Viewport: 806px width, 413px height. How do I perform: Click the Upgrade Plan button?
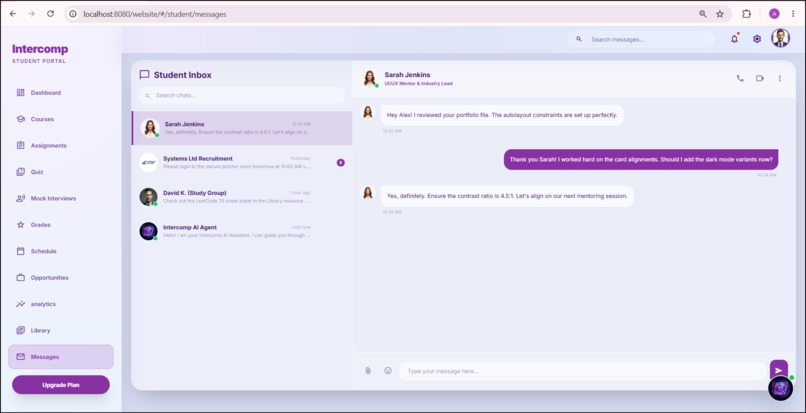point(61,385)
